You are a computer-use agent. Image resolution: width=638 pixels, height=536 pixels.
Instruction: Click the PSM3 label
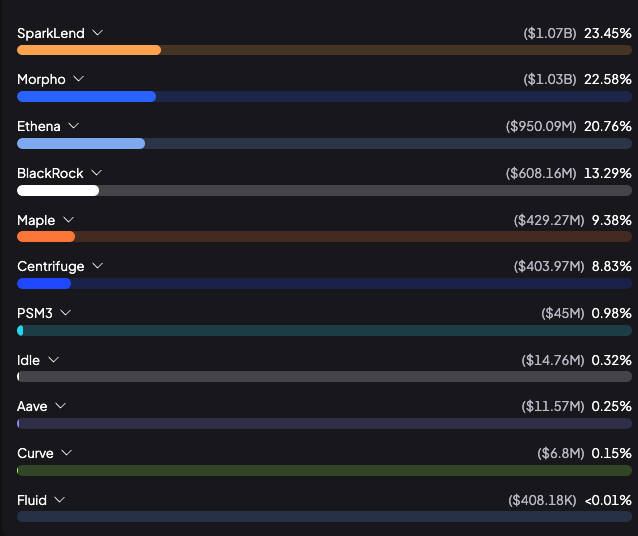tap(35, 313)
